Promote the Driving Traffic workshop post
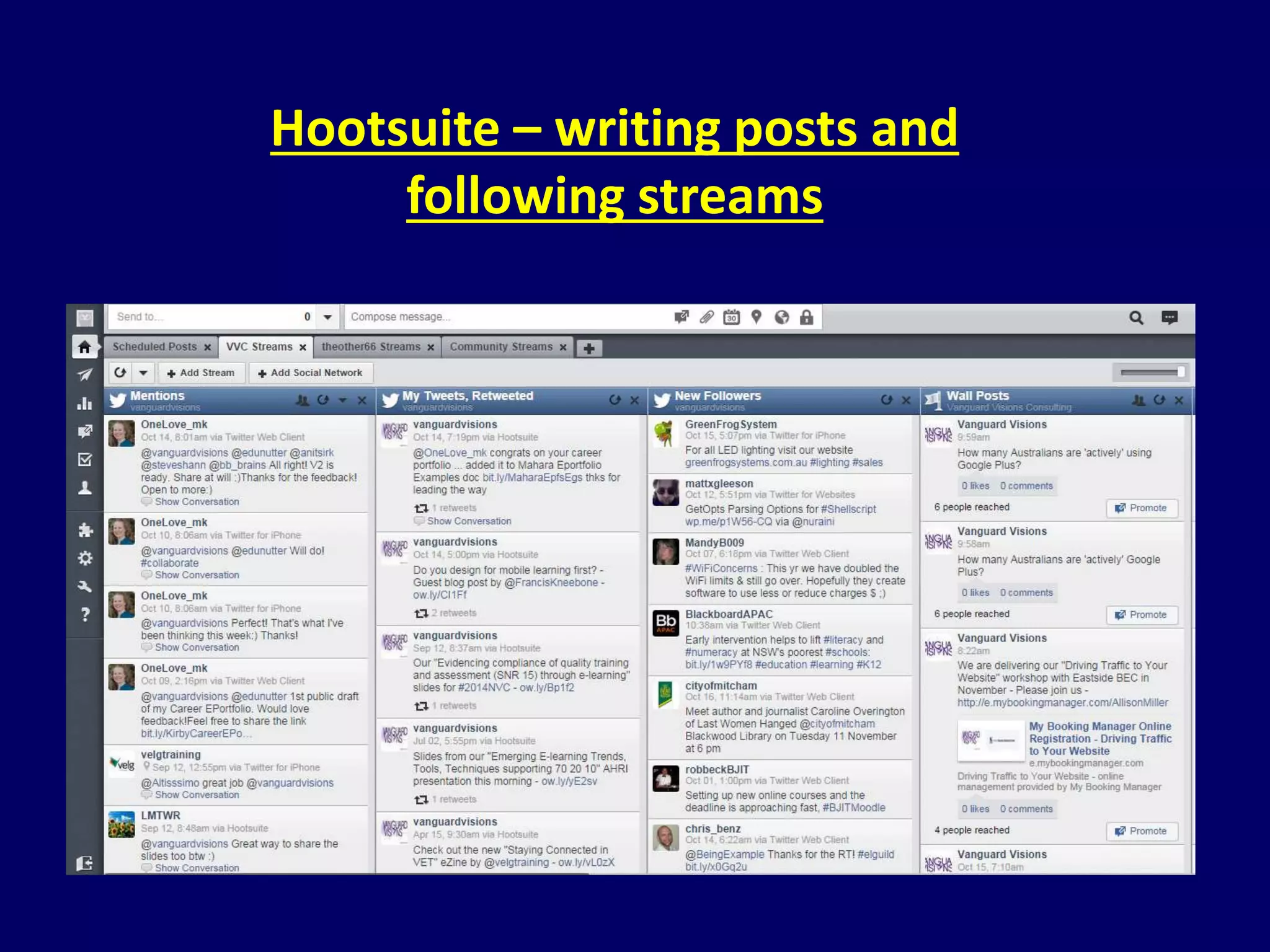 click(x=1142, y=831)
